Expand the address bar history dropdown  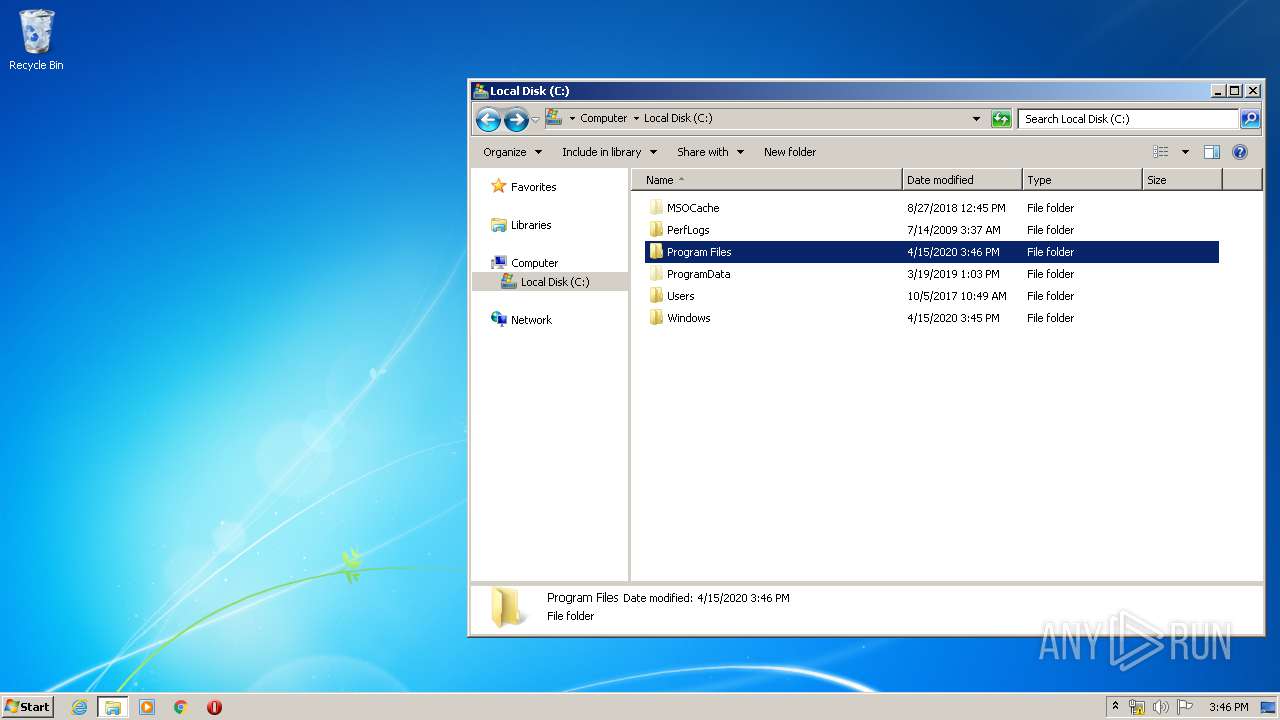[977, 119]
